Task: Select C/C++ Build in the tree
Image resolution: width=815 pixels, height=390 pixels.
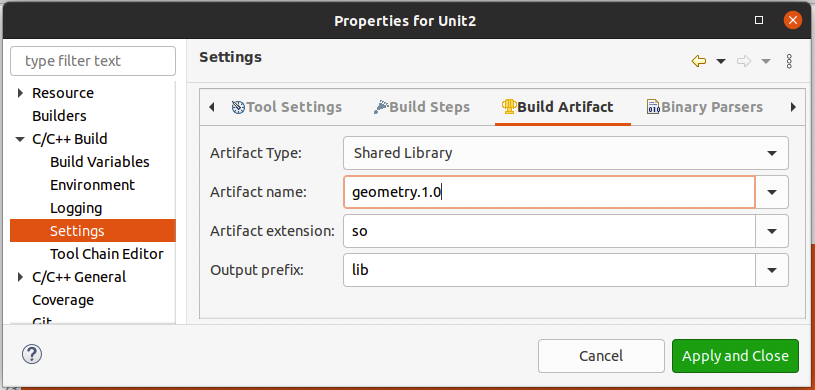Action: [70, 139]
